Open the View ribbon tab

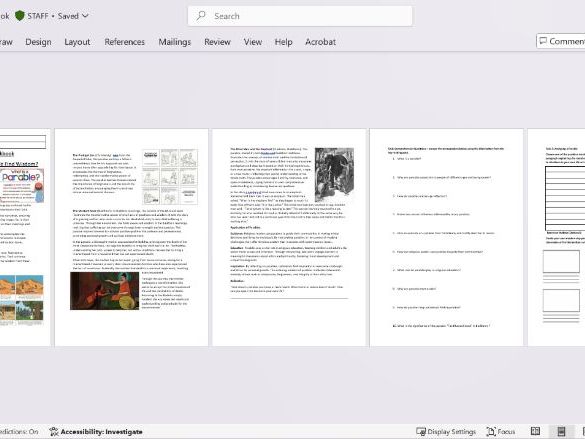tap(253, 42)
